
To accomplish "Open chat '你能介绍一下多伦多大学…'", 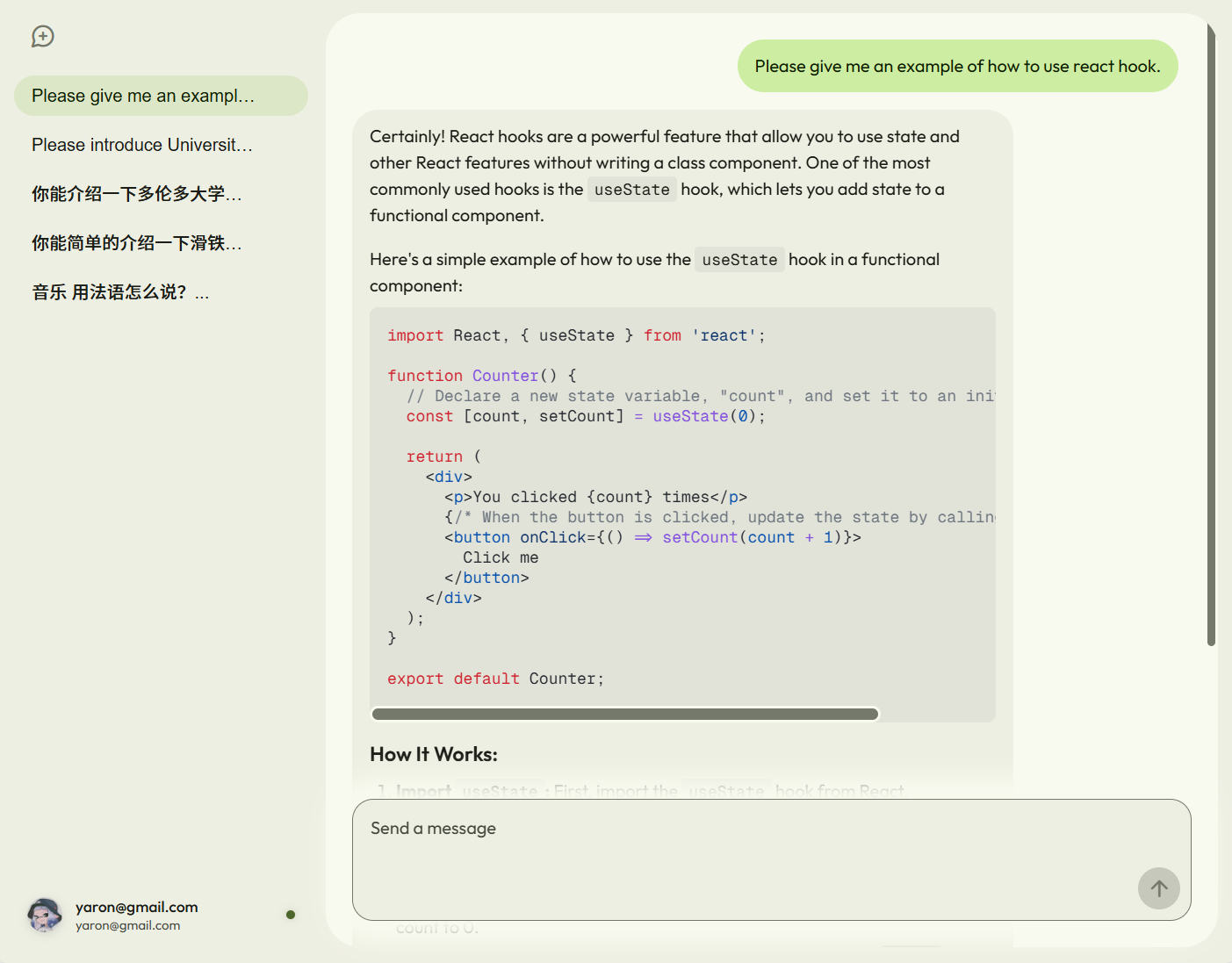I will point(161,194).
